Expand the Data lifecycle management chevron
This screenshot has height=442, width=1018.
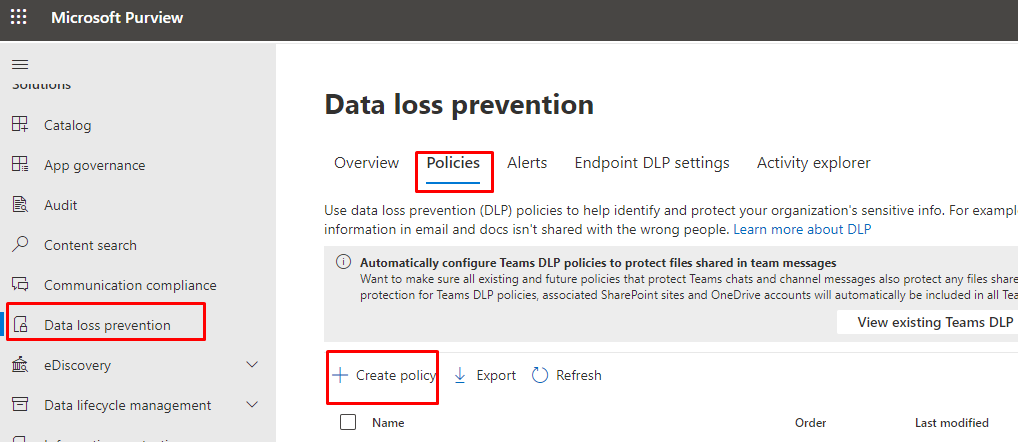(x=252, y=405)
